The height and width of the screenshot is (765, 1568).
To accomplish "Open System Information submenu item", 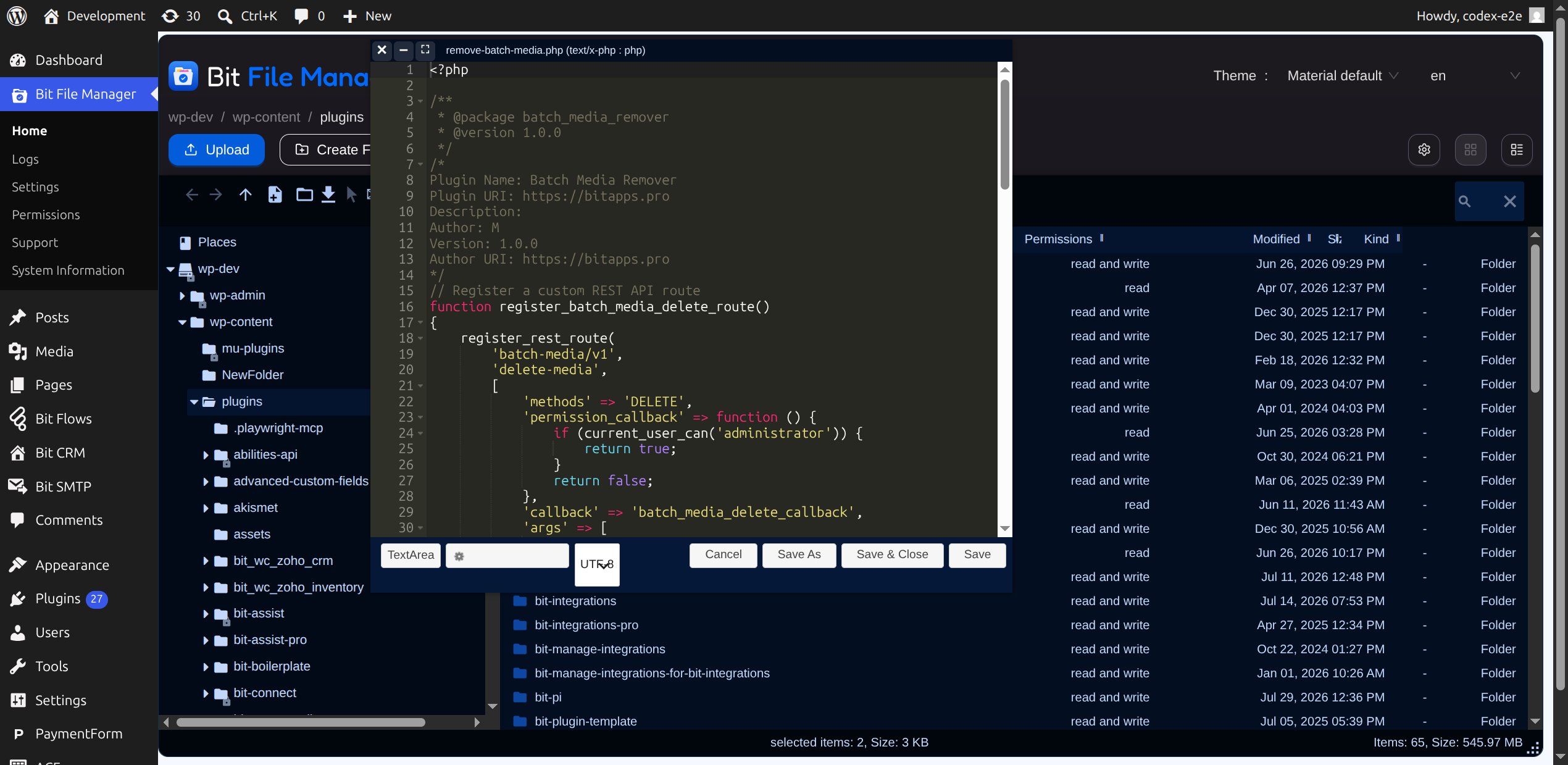I will 68,270.
